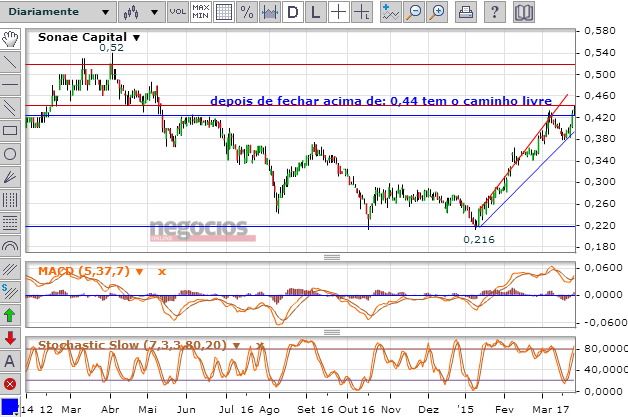The height and width of the screenshot is (417, 628).
Task: Grab the divider handle above the Stochastic panel
Action: (x=332, y=332)
